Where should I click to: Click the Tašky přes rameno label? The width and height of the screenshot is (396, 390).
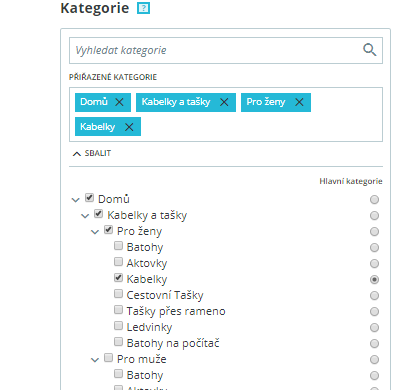[176, 311]
